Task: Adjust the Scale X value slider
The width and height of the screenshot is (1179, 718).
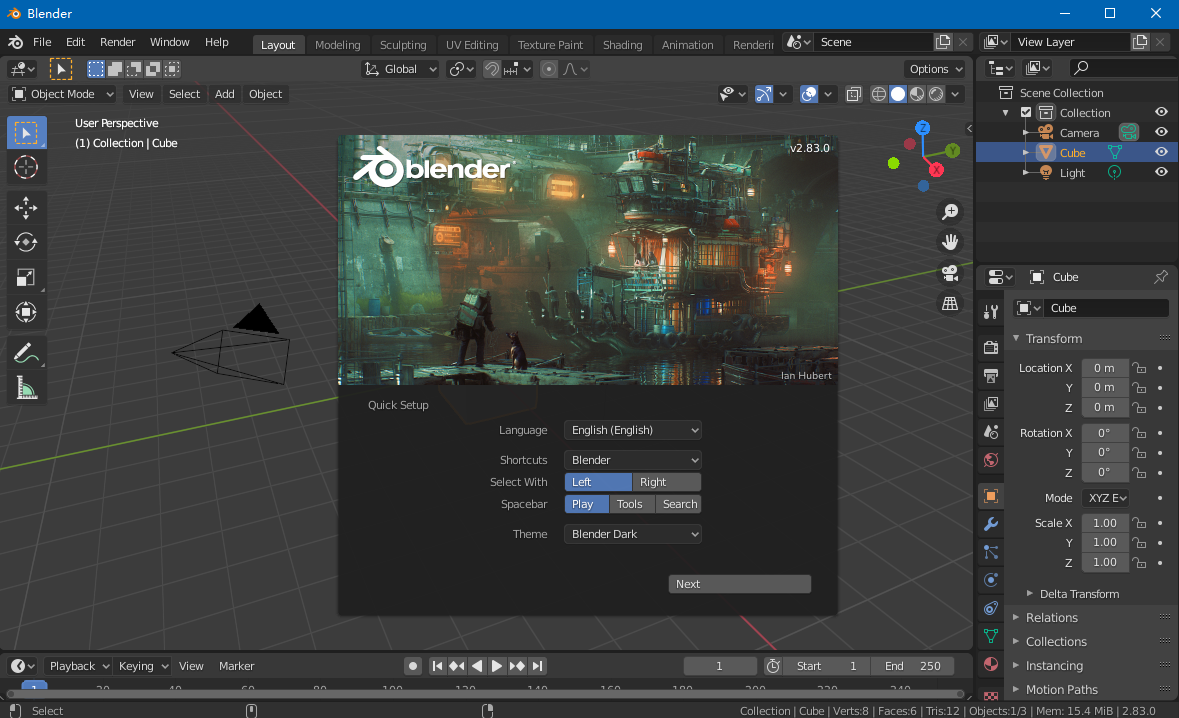Action: tap(1104, 522)
